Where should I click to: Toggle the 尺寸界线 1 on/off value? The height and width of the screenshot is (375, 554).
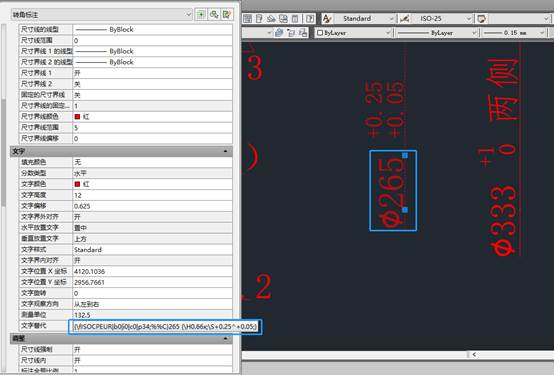pyautogui.click(x=152, y=73)
